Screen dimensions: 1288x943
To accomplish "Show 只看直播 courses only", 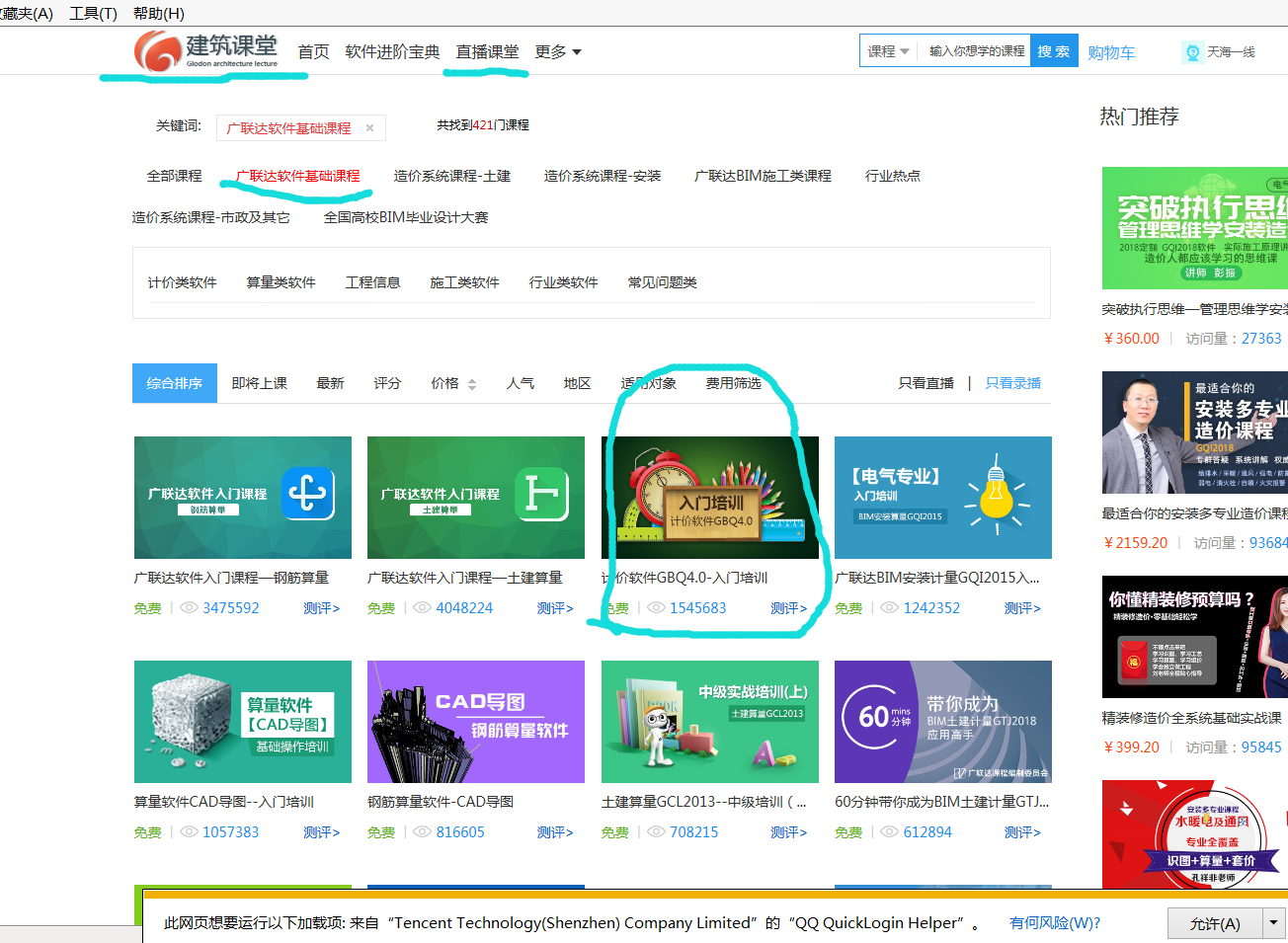I will [x=926, y=383].
